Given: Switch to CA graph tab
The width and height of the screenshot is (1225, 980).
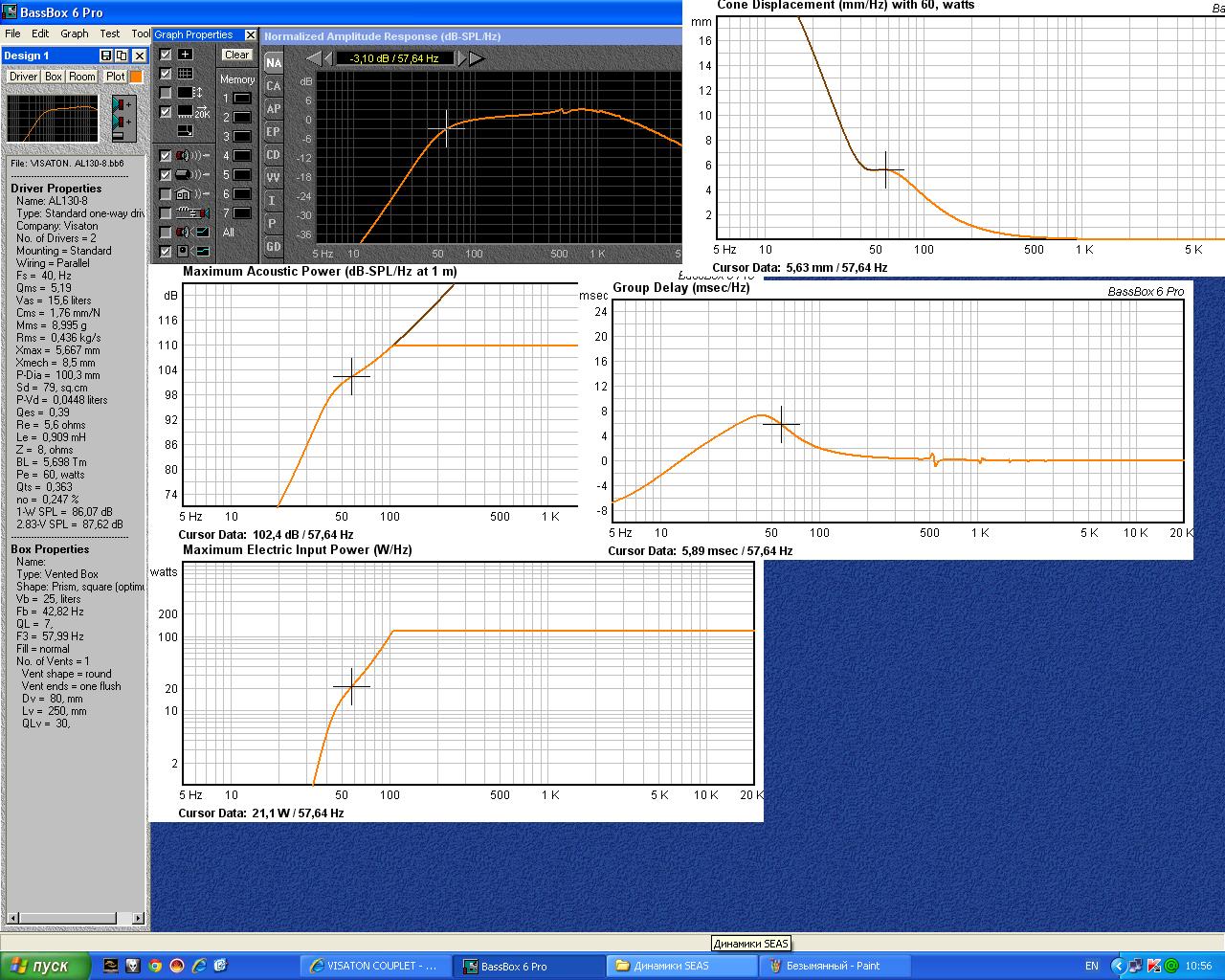Looking at the screenshot, I should 274,86.
